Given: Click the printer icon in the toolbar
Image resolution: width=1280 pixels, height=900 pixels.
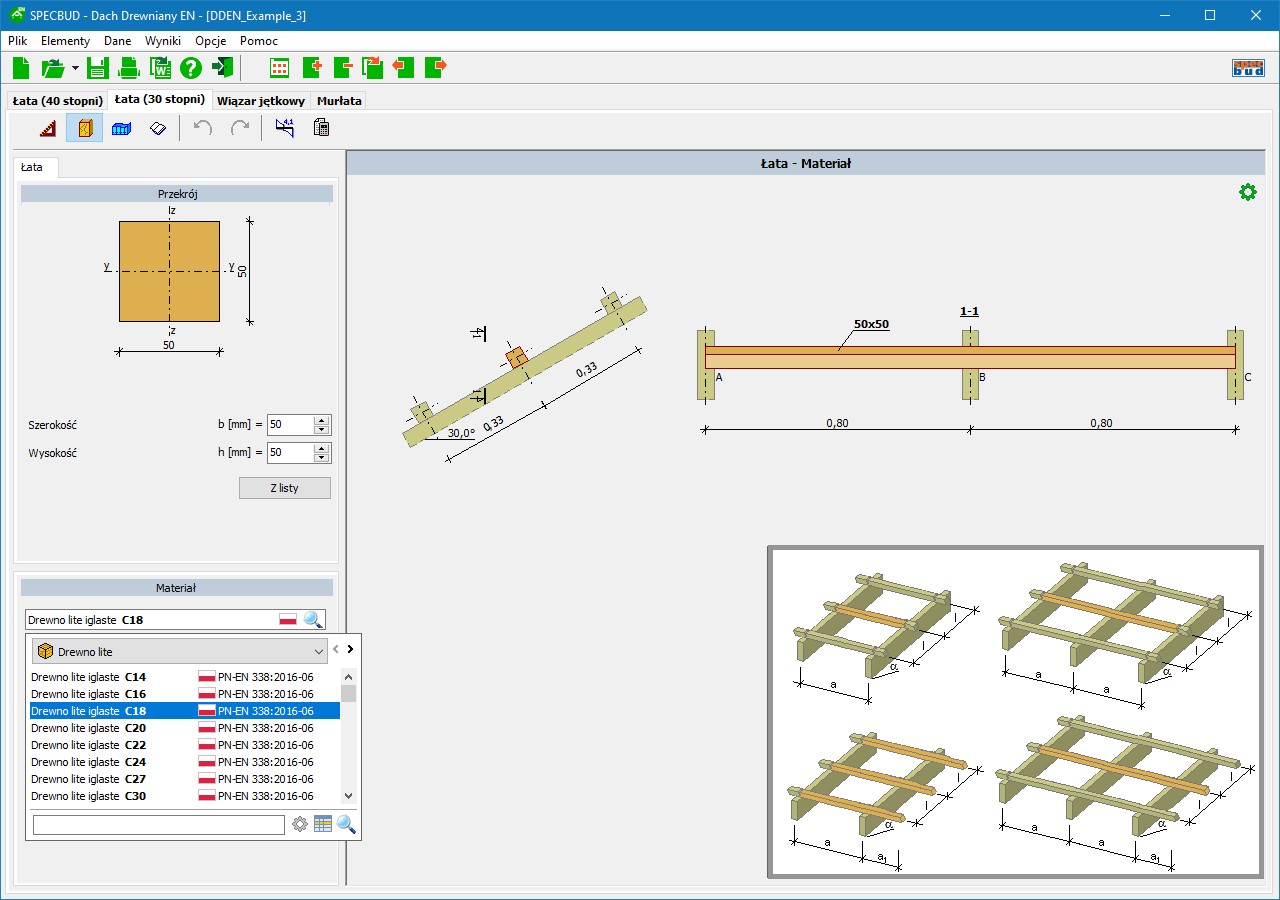Looking at the screenshot, I should (x=129, y=68).
